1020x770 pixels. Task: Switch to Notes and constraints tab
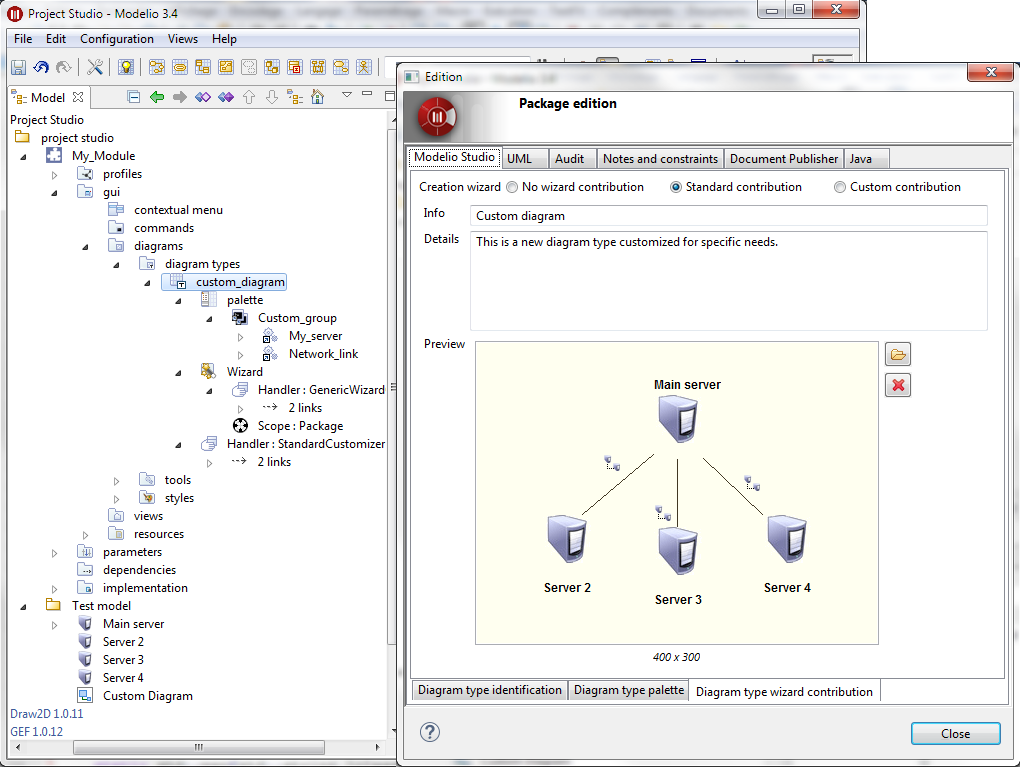click(660, 159)
